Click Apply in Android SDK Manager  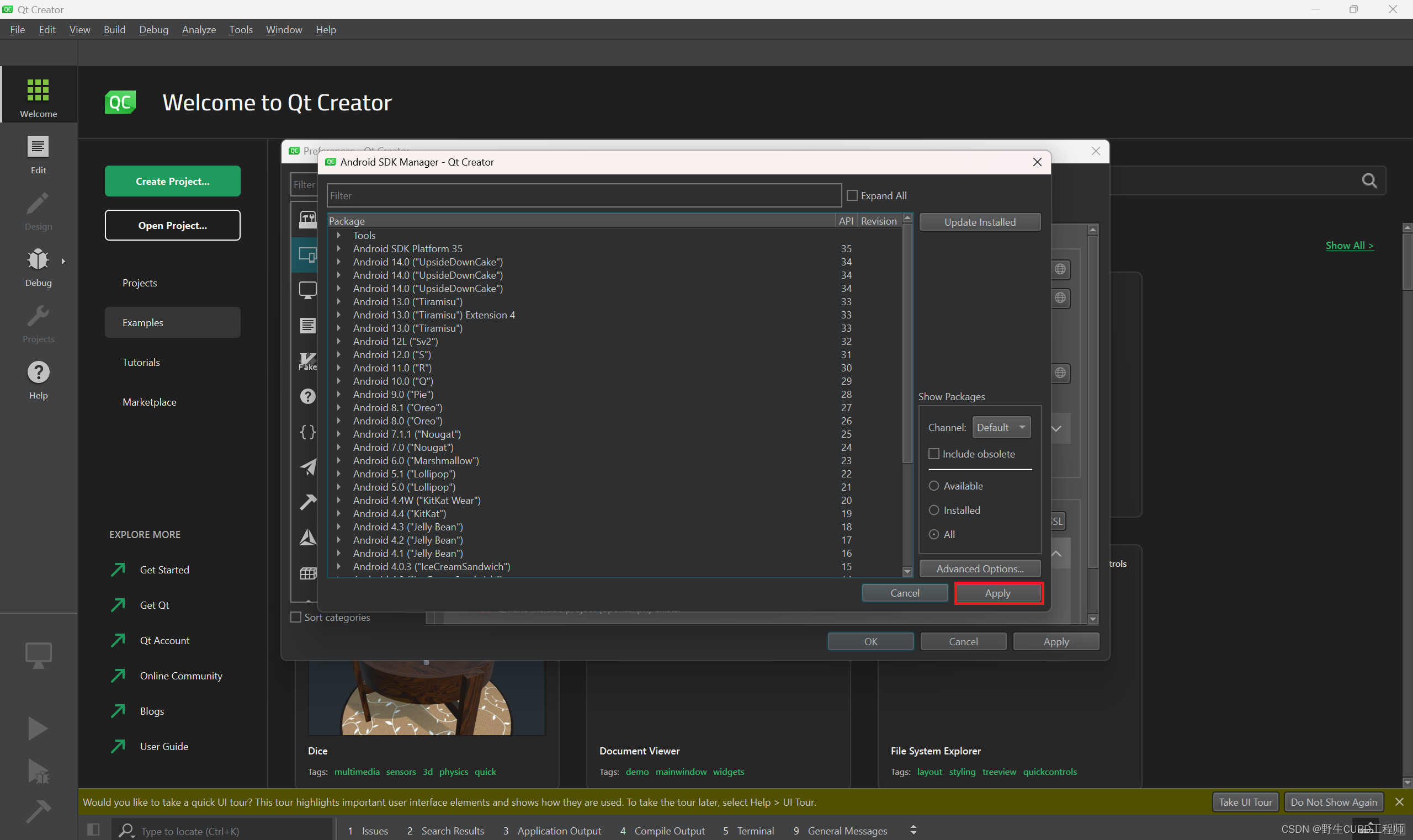click(997, 593)
